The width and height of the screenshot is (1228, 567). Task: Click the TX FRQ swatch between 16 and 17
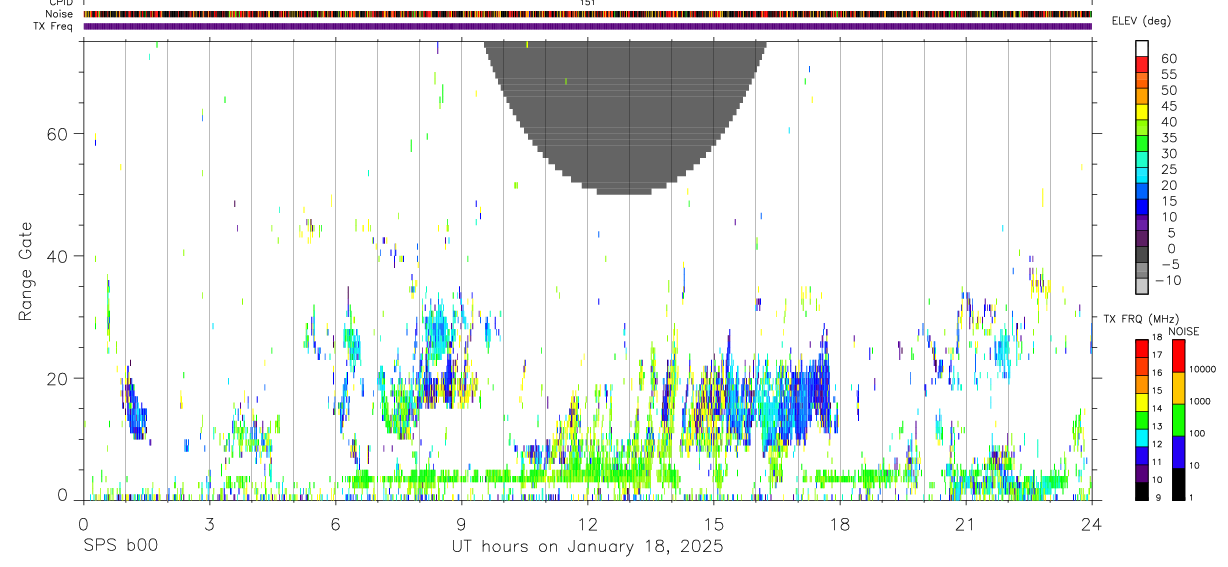click(1142, 364)
